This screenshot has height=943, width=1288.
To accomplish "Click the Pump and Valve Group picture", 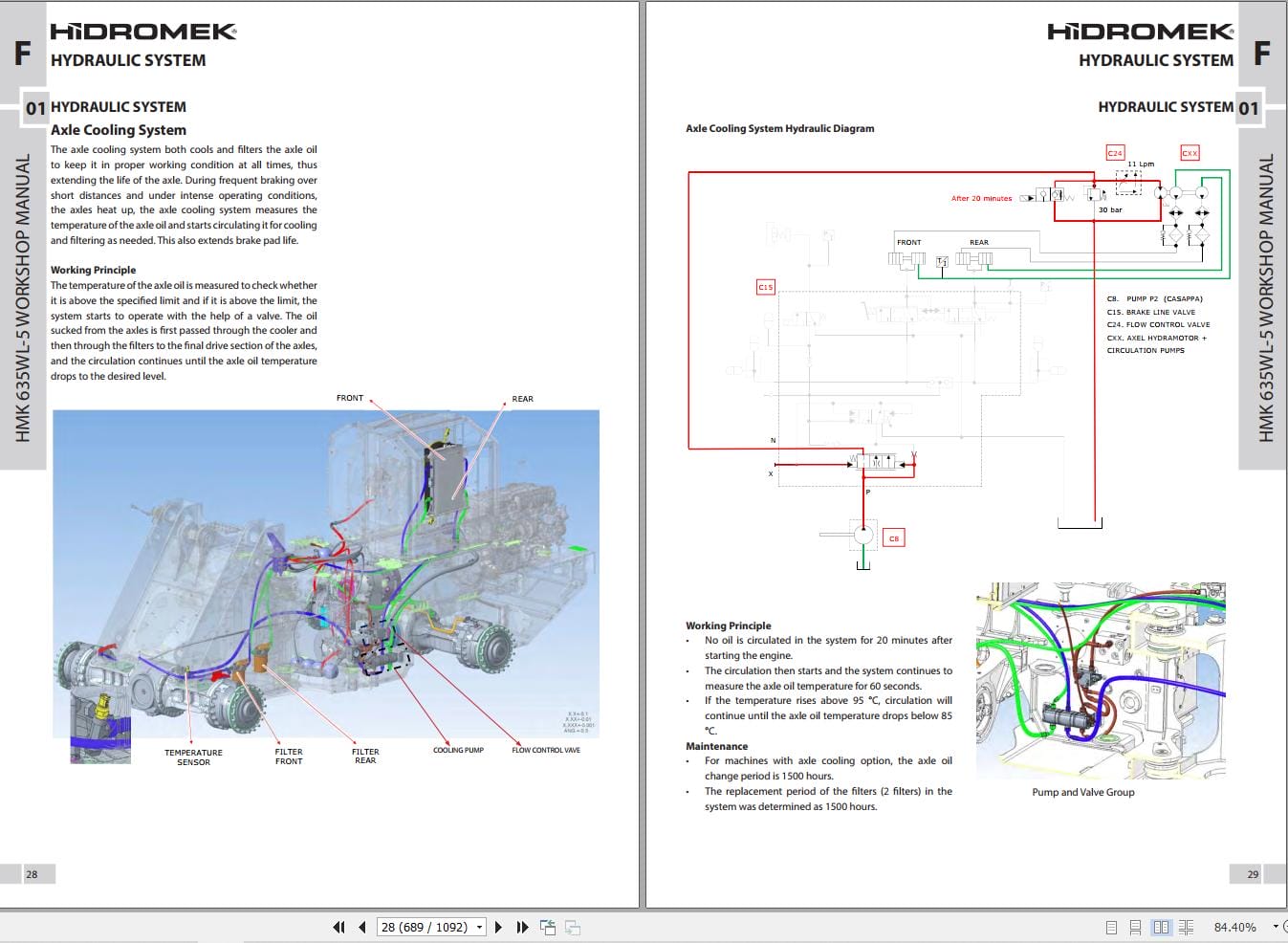I will tap(1101, 680).
